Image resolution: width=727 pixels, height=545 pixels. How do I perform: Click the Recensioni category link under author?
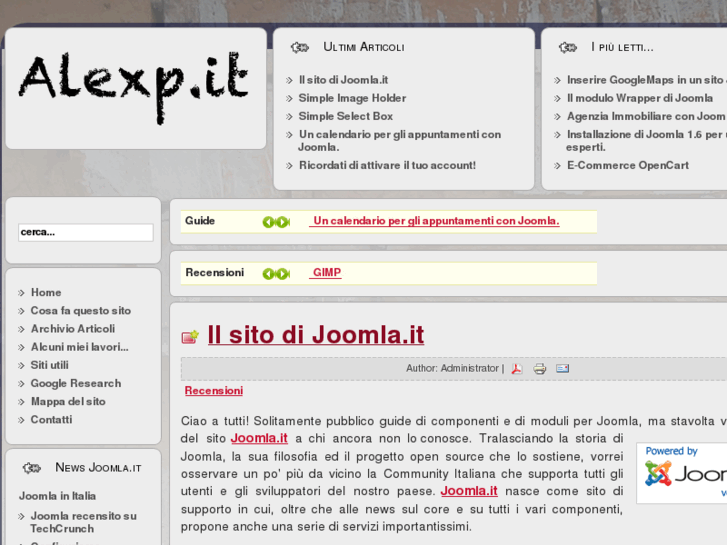tap(214, 391)
